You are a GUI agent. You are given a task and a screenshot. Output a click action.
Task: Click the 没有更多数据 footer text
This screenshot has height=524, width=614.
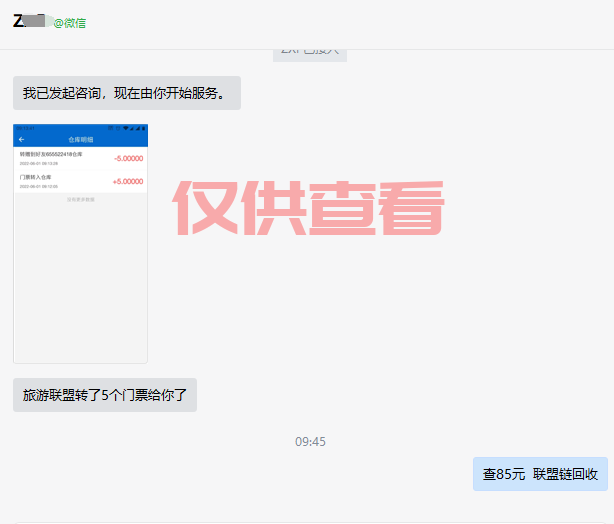click(80, 200)
